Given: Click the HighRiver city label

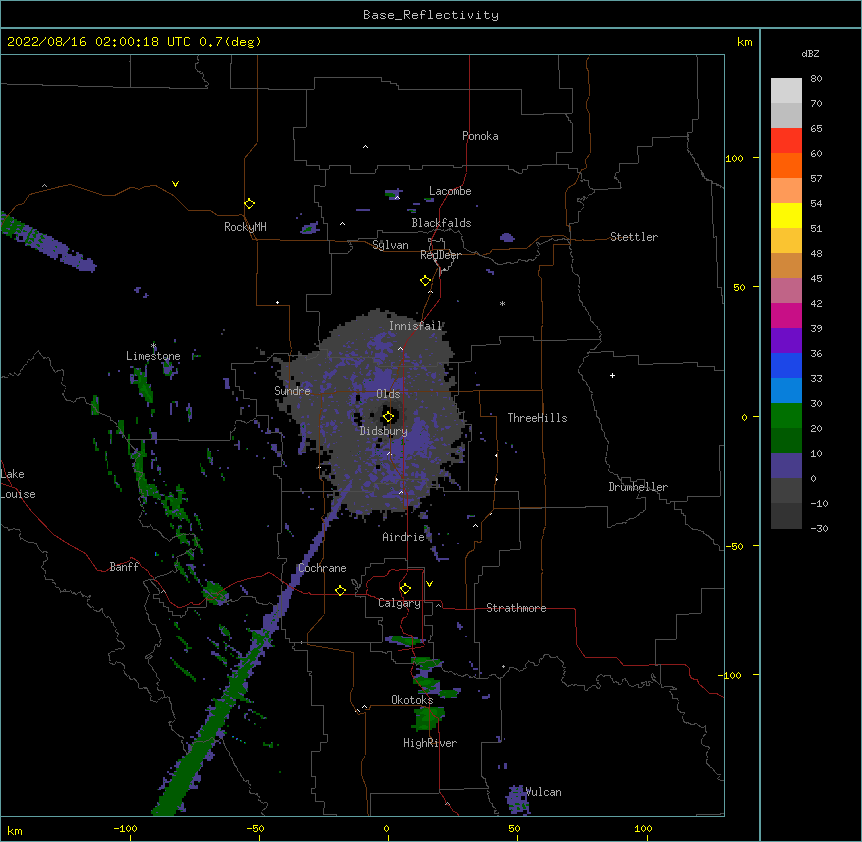Looking at the screenshot, I should coord(430,743).
